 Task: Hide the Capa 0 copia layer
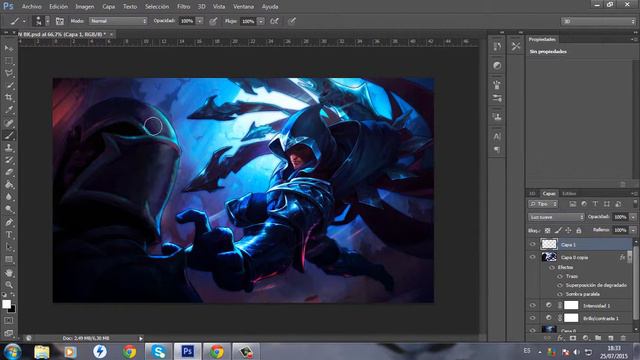533,257
